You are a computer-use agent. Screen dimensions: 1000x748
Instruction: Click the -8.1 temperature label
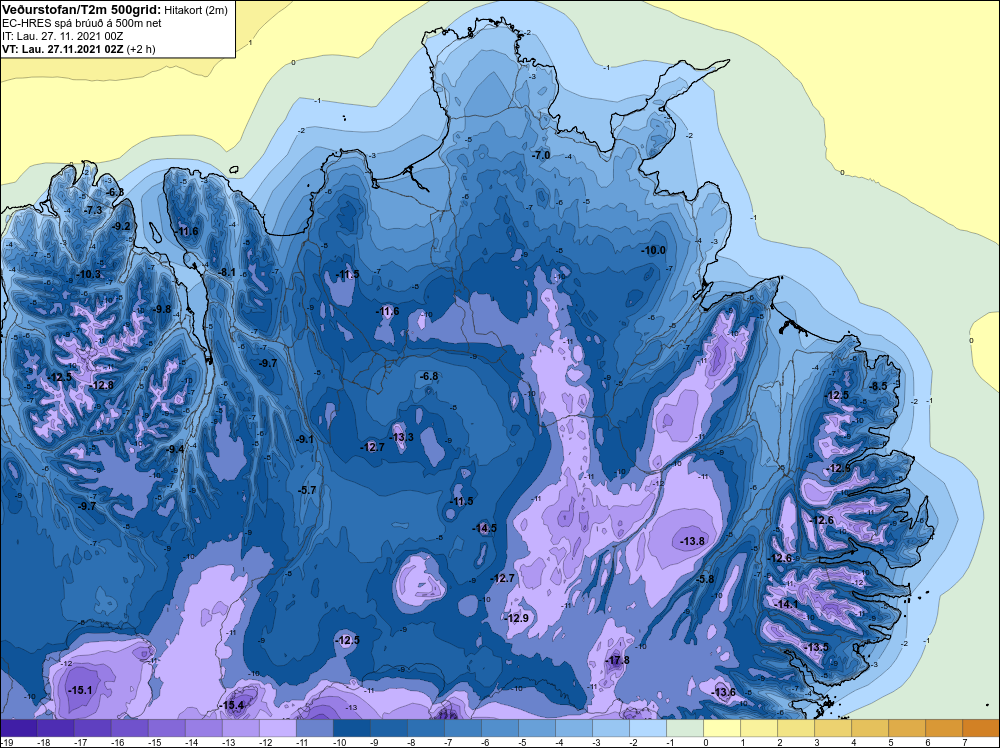click(227, 273)
